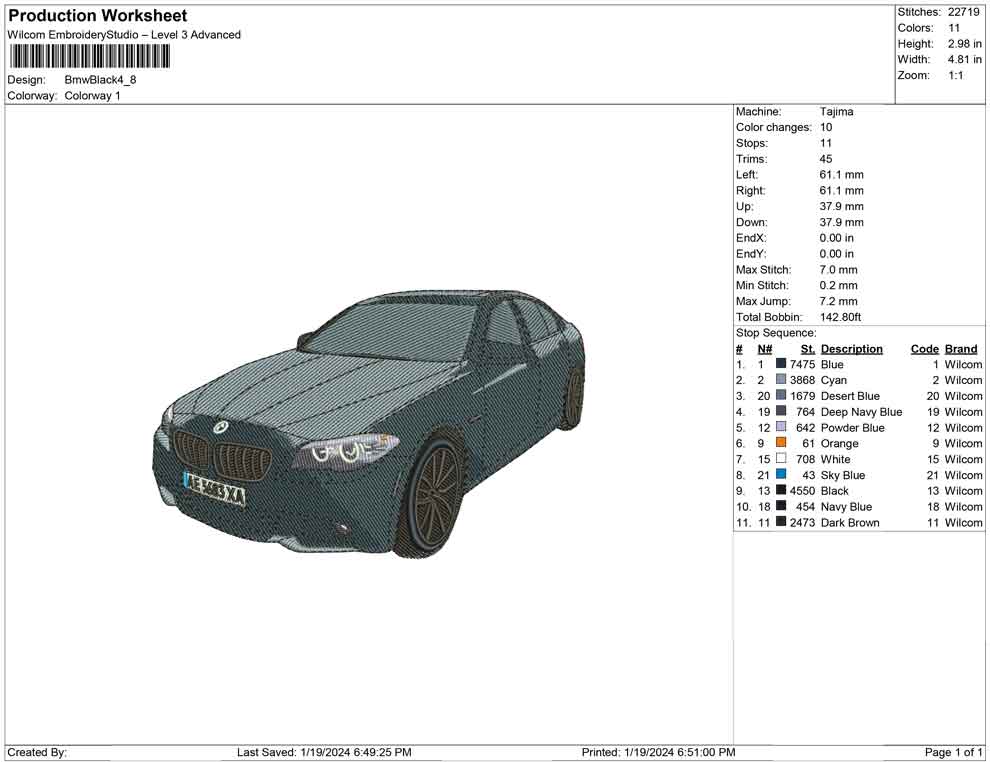This screenshot has height=762, width=990.
Task: Click the Stitches count 22719
Action: point(963,12)
